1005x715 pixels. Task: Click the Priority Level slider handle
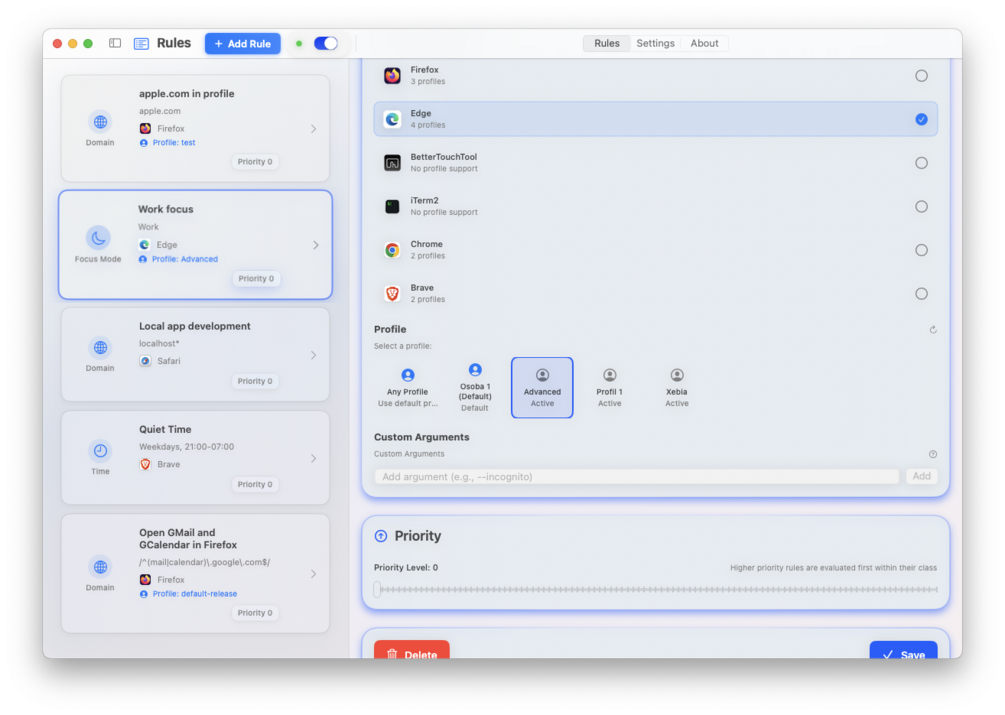(378, 589)
